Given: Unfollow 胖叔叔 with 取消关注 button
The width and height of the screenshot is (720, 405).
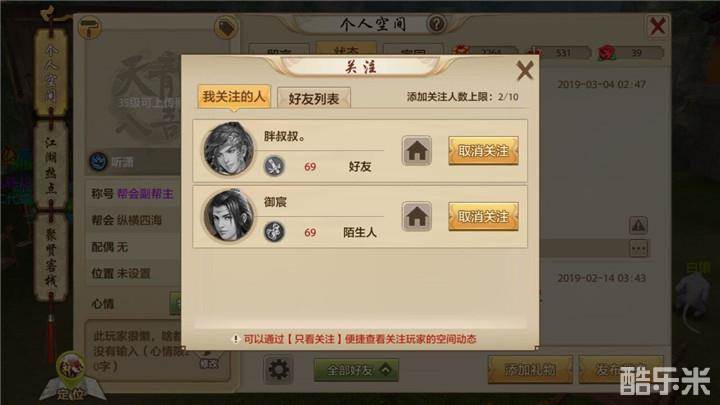Looking at the screenshot, I should tap(484, 151).
